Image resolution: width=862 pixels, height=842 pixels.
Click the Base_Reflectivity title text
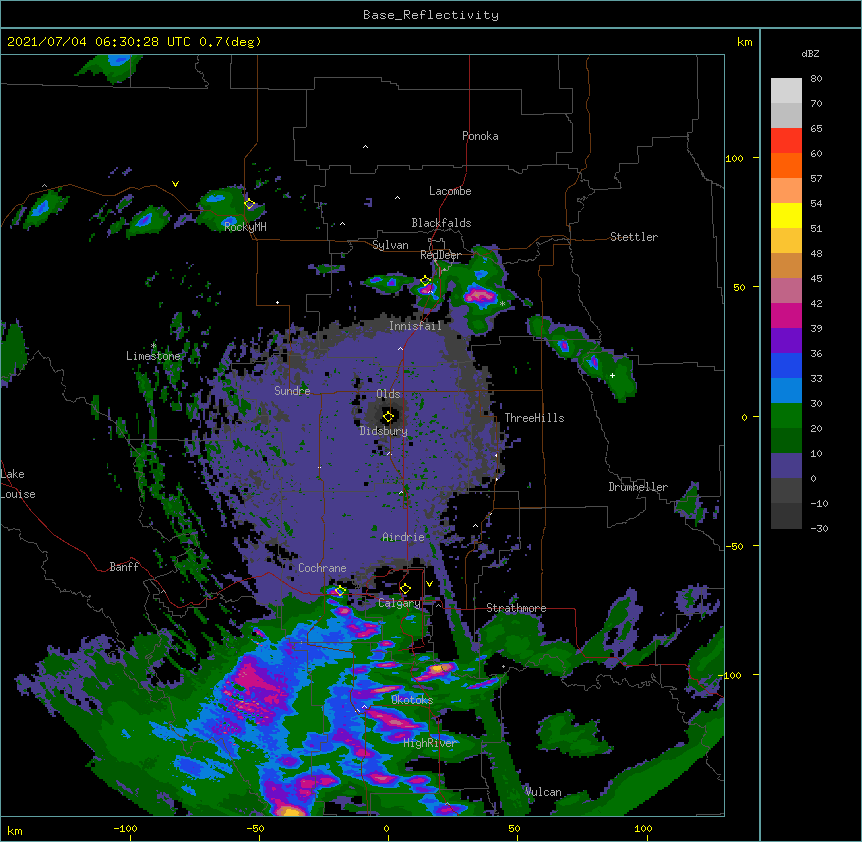tap(431, 15)
